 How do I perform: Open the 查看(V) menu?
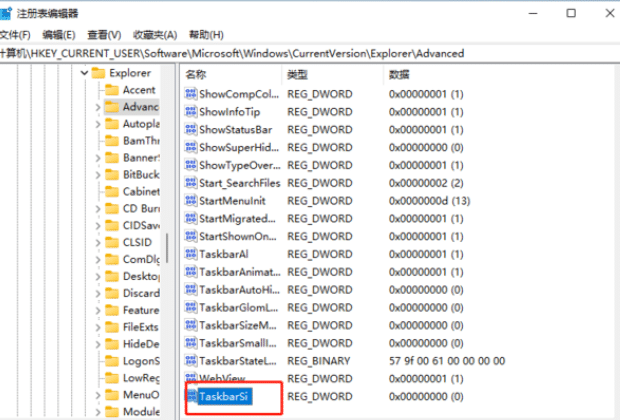[104, 35]
